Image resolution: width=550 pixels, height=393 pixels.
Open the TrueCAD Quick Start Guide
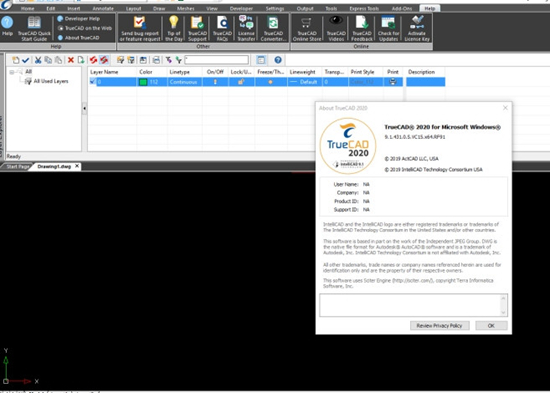coord(34,28)
